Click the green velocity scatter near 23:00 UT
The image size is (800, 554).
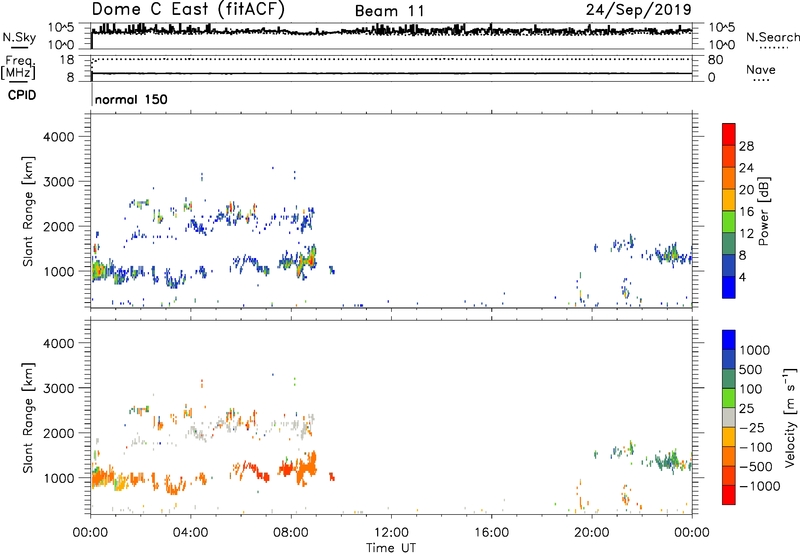pos(669,461)
